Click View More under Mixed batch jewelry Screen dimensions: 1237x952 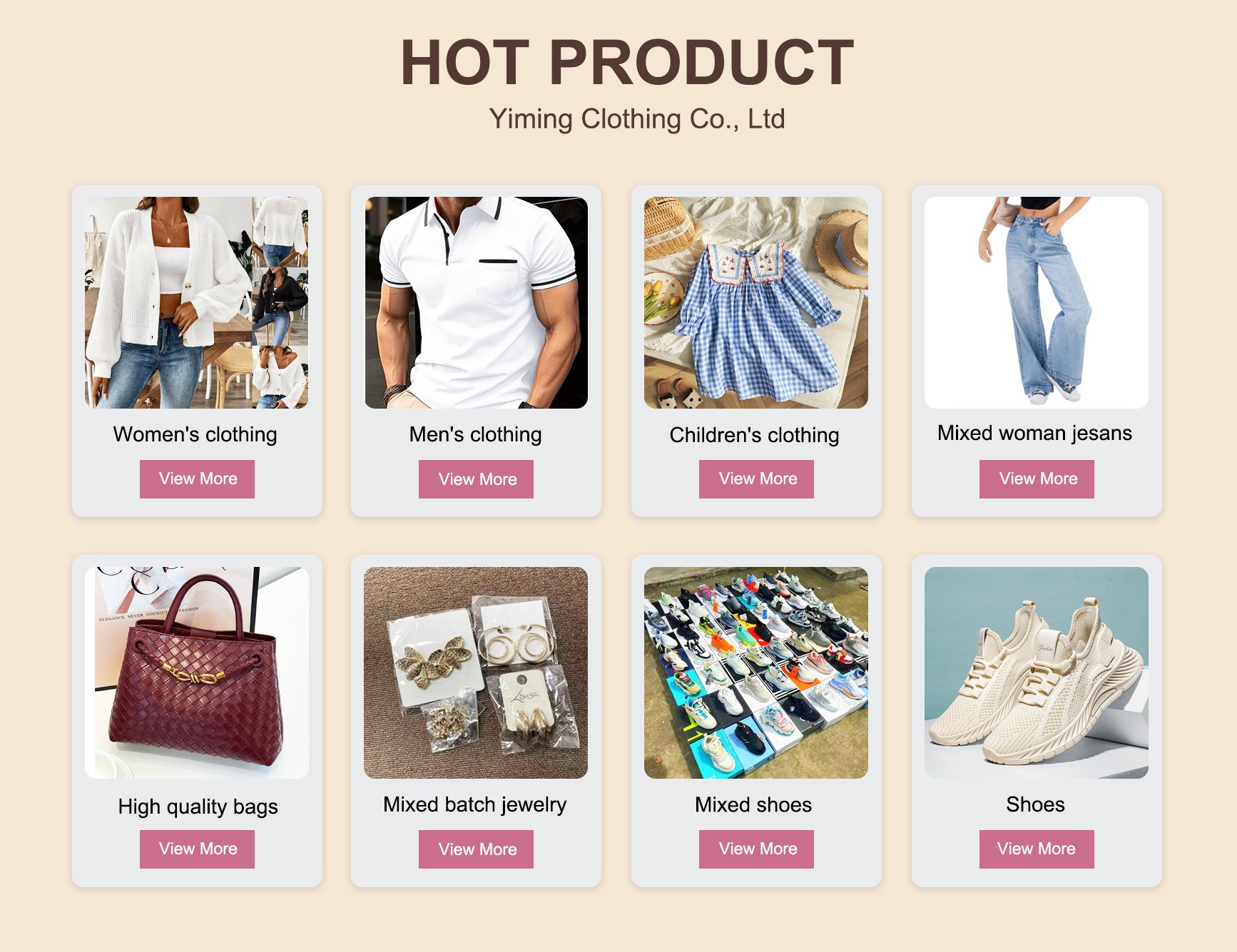click(476, 849)
